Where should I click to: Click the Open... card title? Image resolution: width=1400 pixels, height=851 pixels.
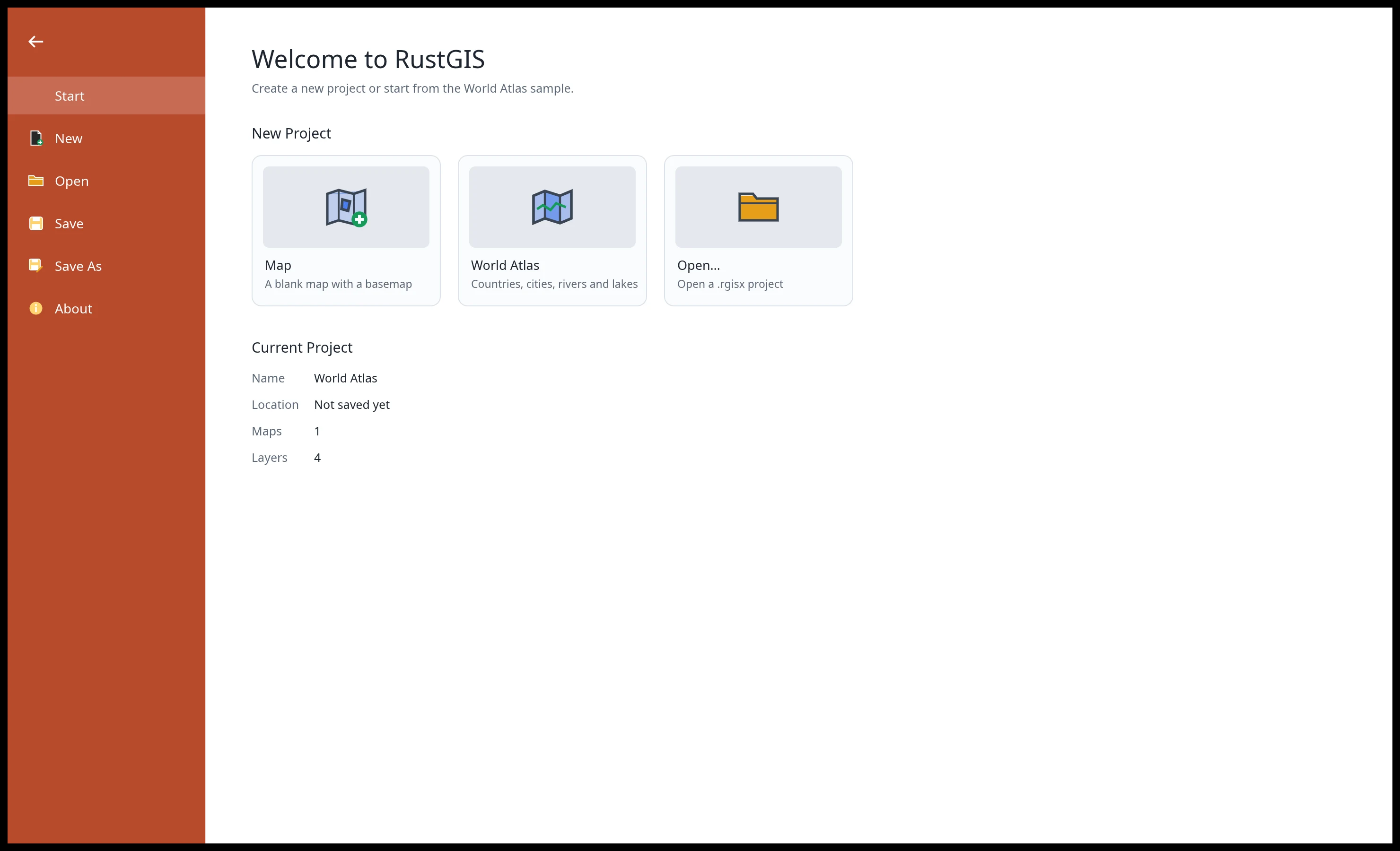[698, 265]
